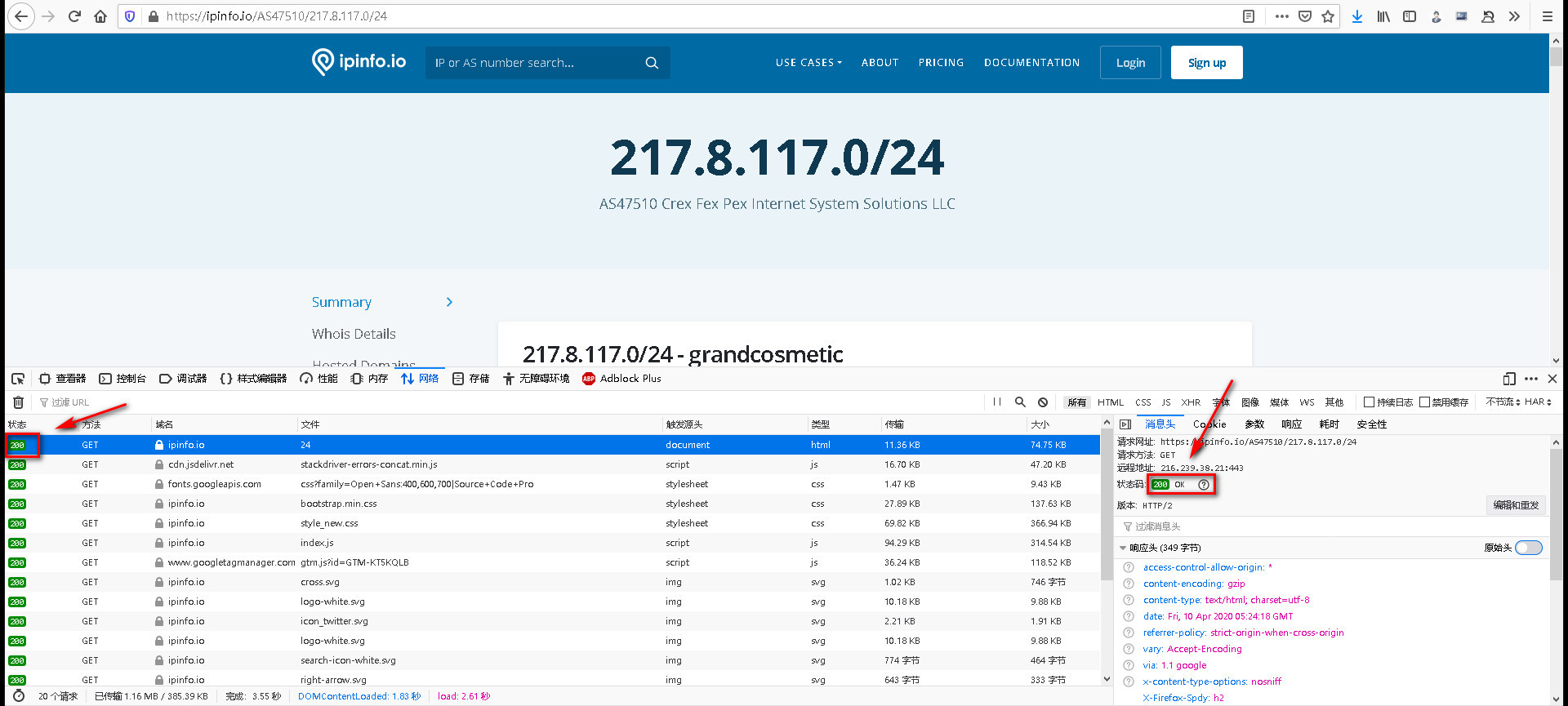Open the Firefox hamburger menu
Viewport: 1568px width, 706px height.
(1548, 16)
